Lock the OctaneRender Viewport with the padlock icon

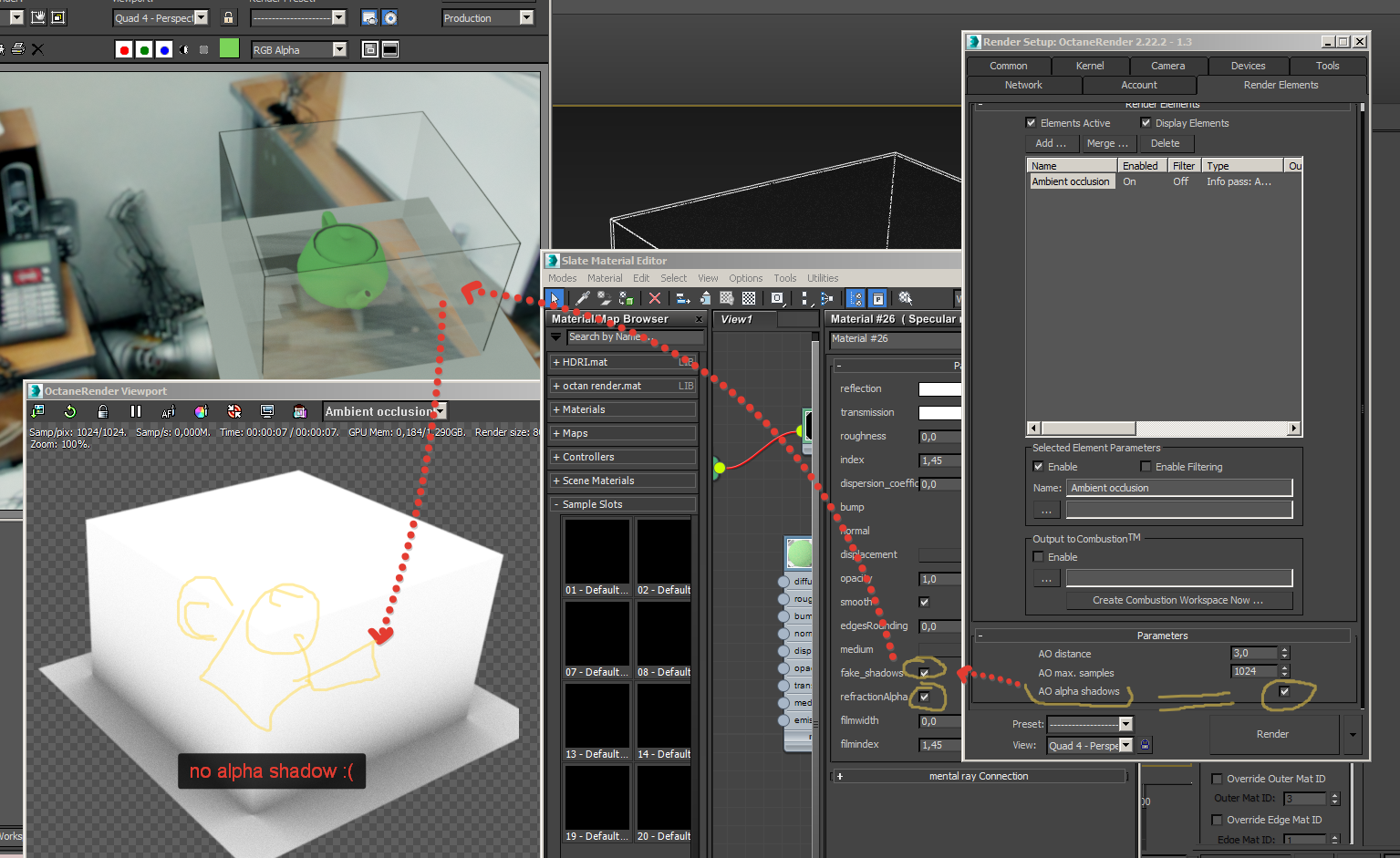102,411
